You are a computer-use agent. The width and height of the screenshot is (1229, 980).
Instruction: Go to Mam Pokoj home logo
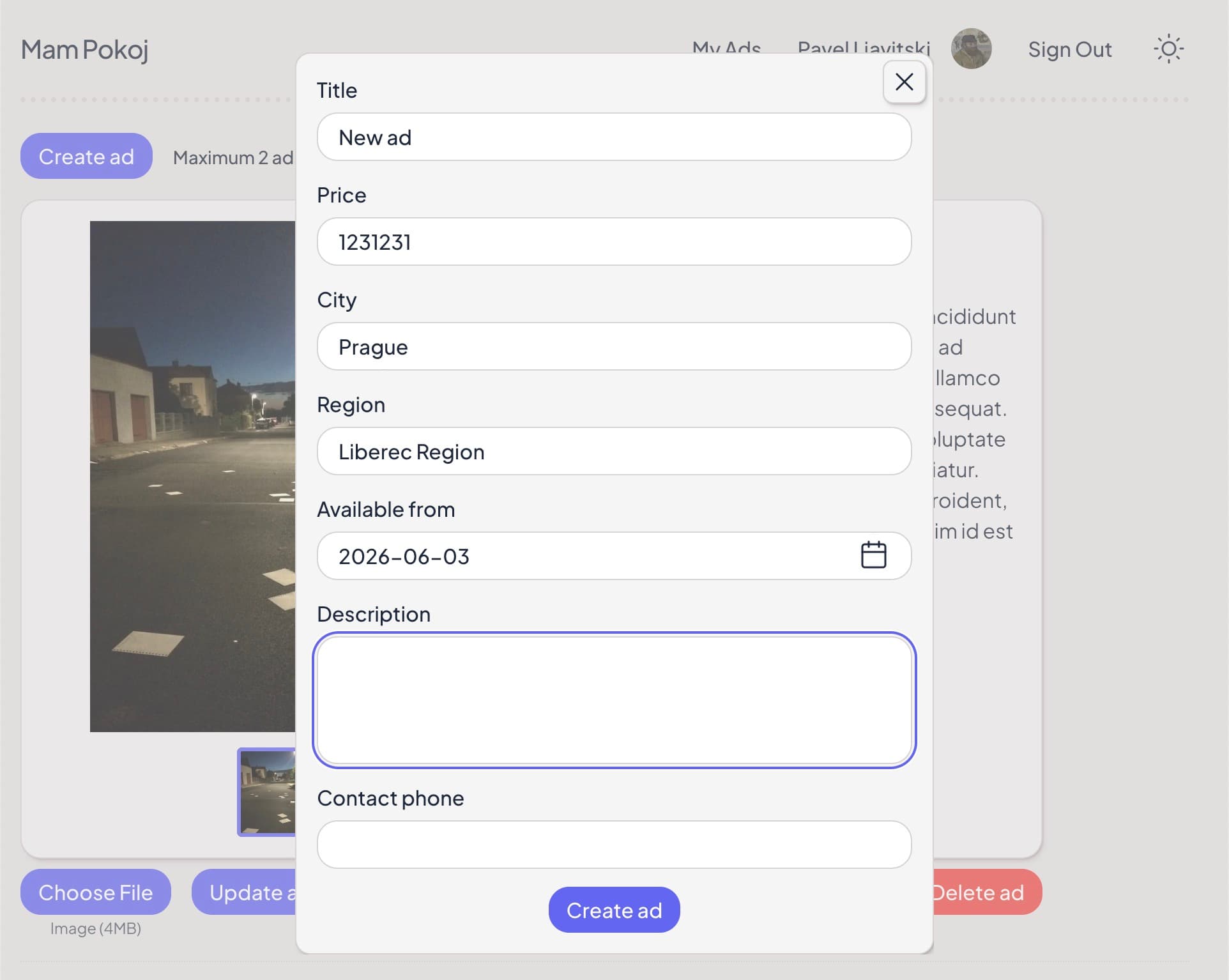click(x=84, y=49)
